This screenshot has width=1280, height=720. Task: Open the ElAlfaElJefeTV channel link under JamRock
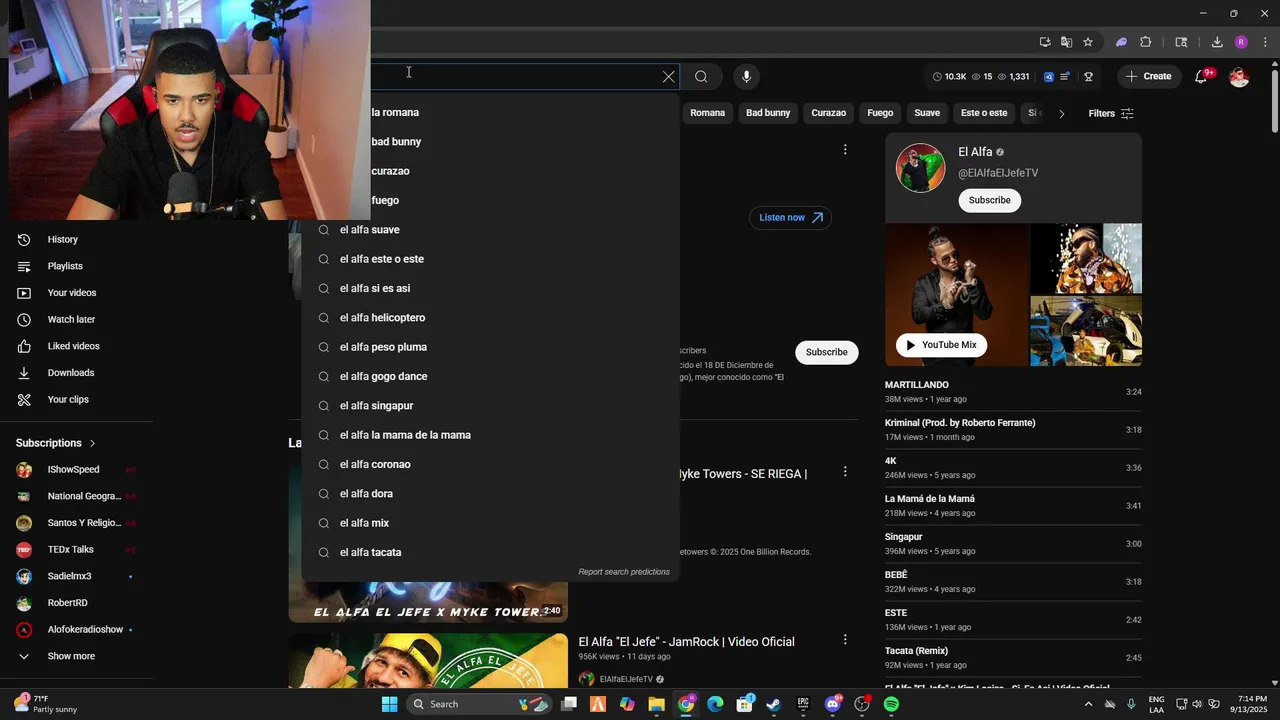click(626, 679)
